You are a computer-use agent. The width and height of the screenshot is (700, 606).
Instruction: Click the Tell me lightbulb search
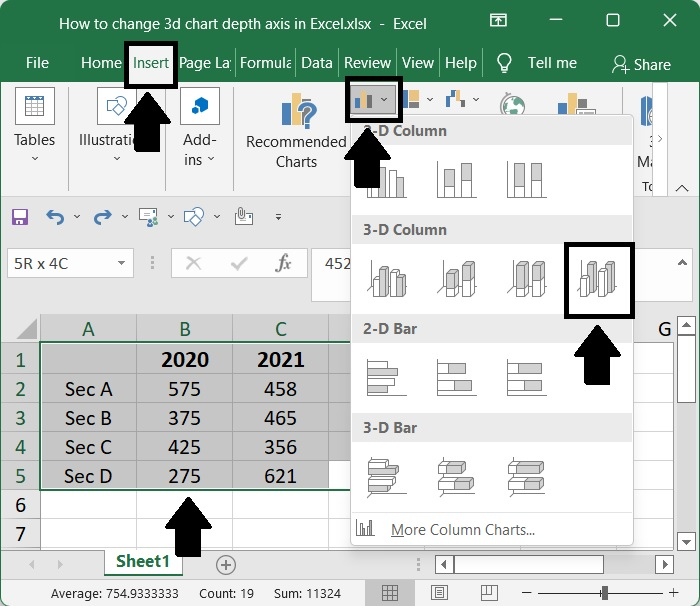click(x=504, y=63)
